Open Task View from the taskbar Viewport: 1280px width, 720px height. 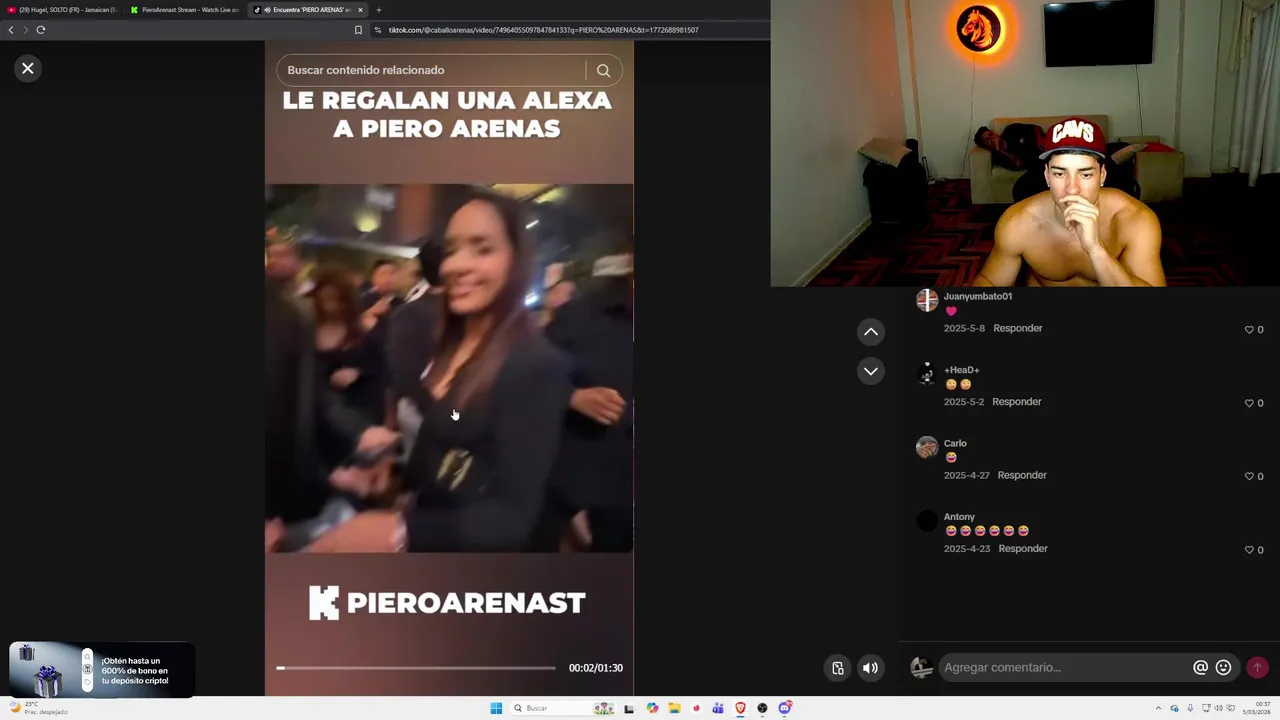(629, 708)
